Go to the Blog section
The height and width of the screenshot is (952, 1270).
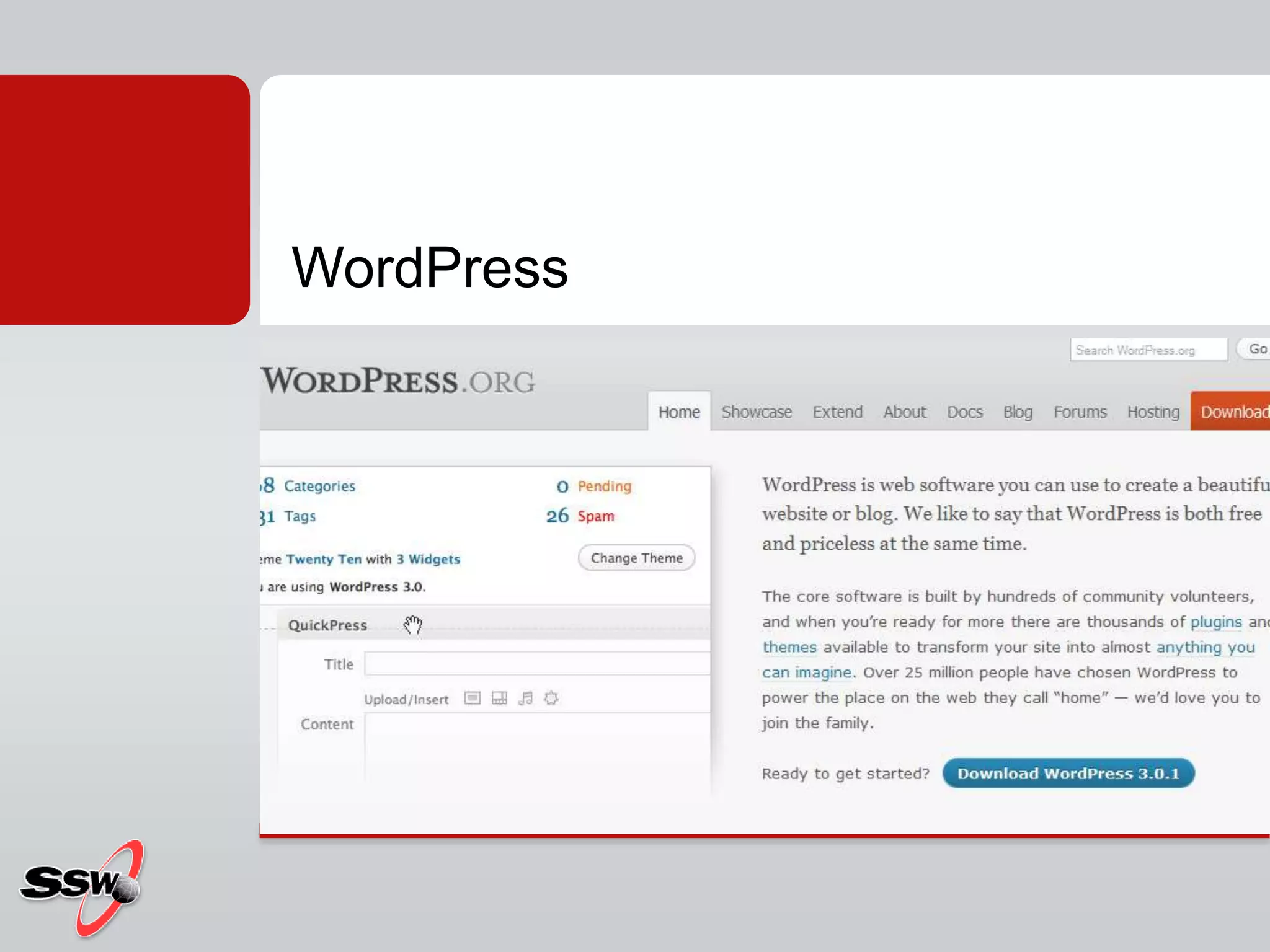(1018, 412)
